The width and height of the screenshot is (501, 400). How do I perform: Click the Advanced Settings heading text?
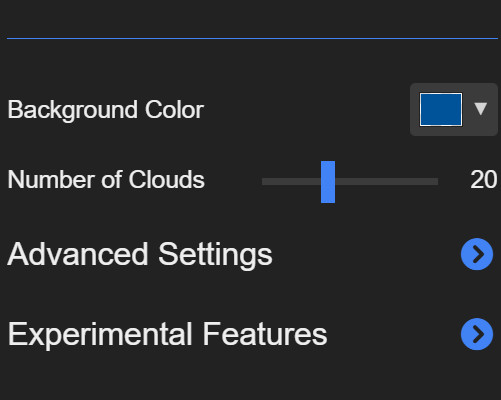click(140, 255)
